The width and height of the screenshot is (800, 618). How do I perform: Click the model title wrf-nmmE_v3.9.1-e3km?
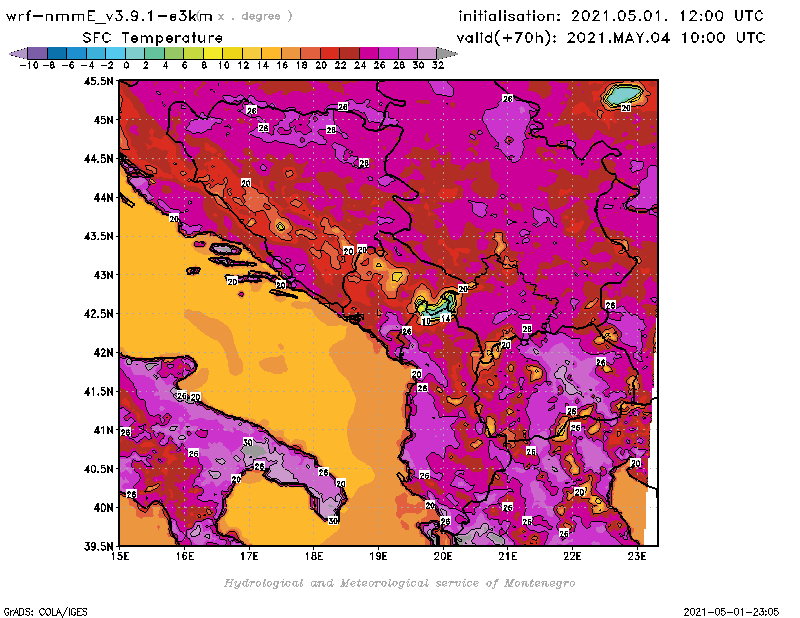point(109,16)
